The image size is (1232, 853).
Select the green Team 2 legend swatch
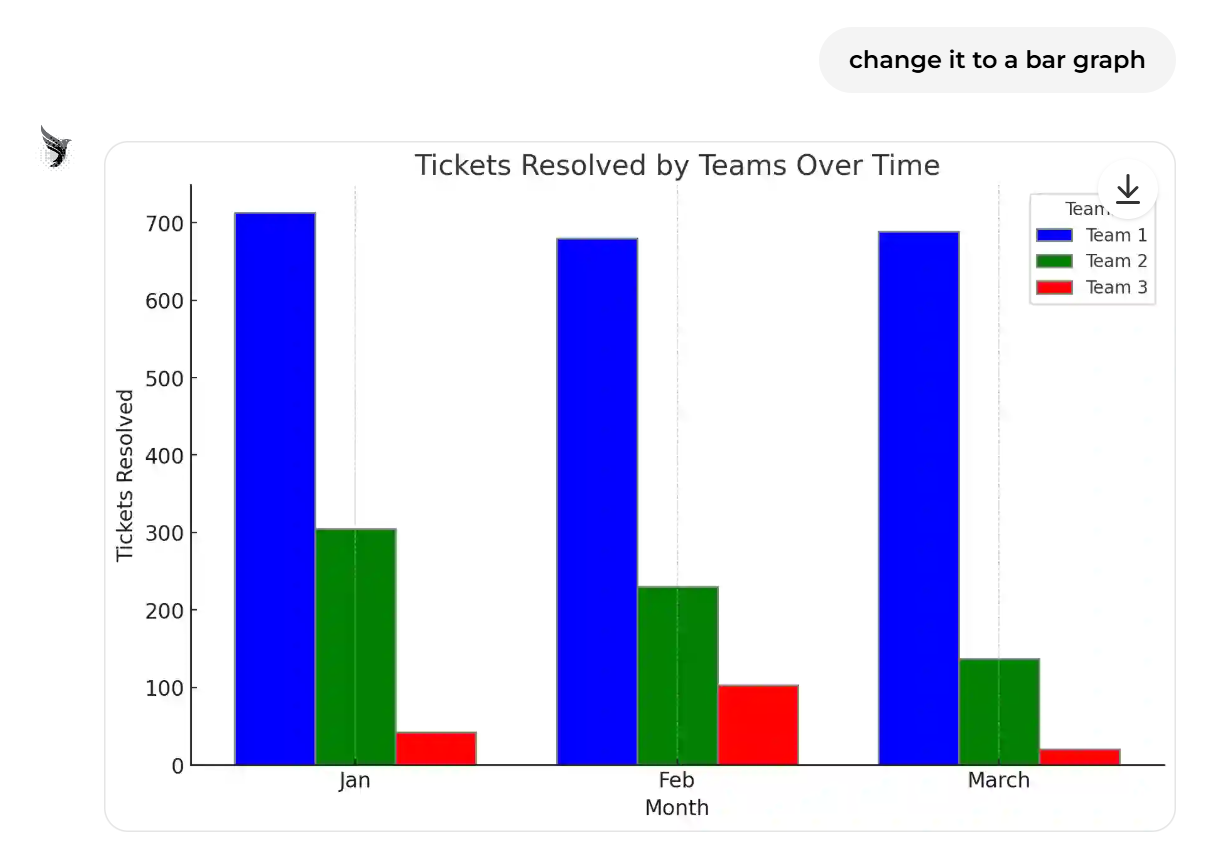tap(1054, 261)
